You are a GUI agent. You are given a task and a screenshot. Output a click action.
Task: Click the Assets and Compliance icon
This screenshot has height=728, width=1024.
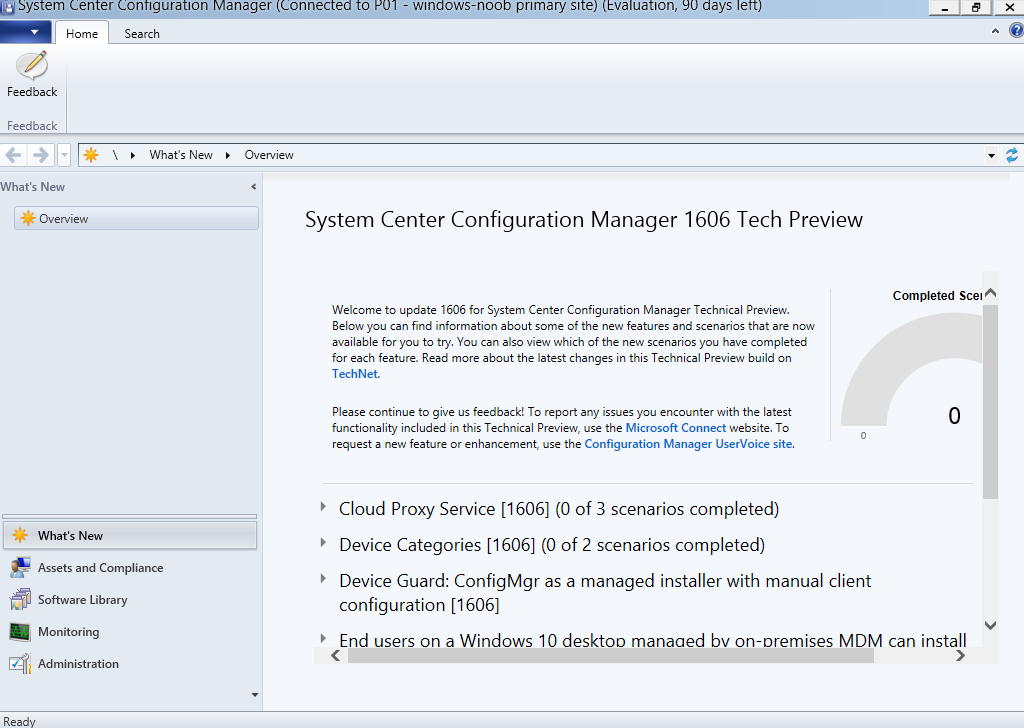(x=20, y=567)
